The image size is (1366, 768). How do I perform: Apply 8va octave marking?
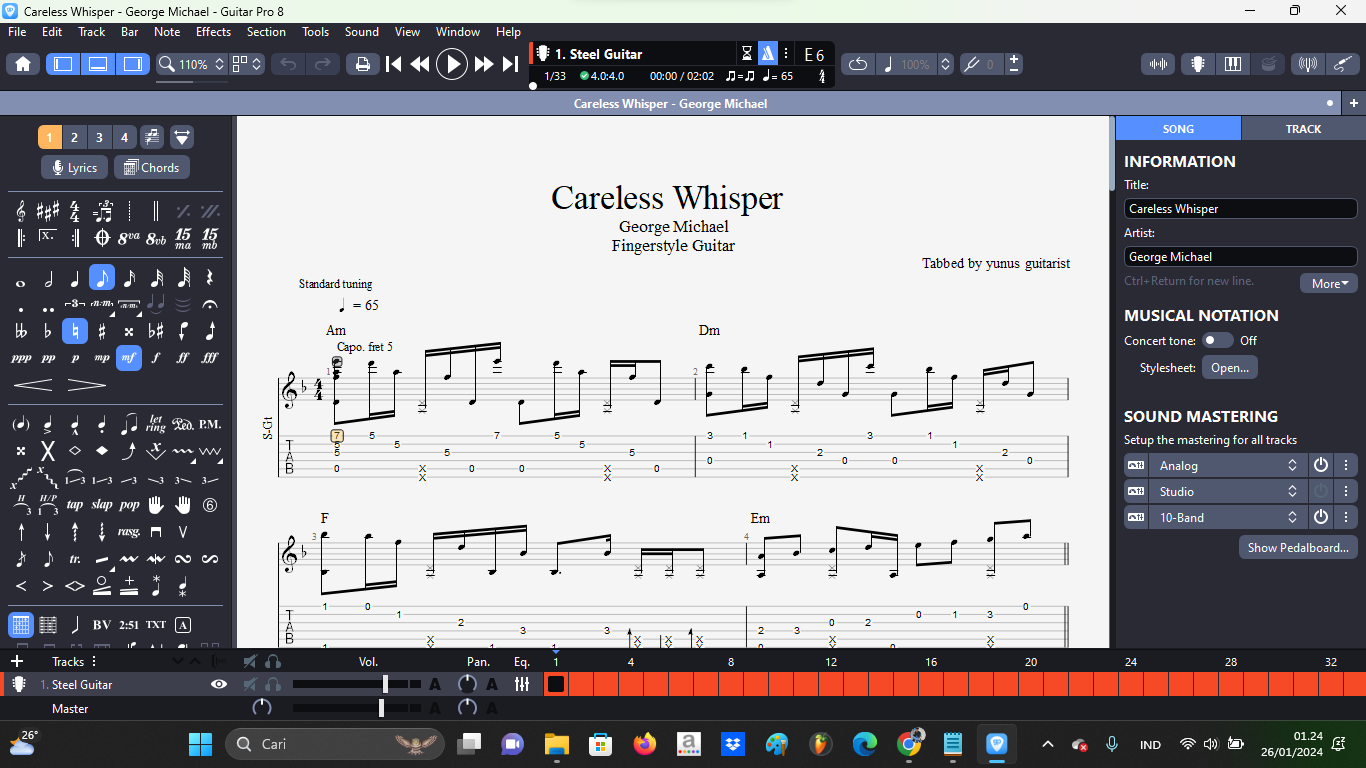[x=129, y=238]
